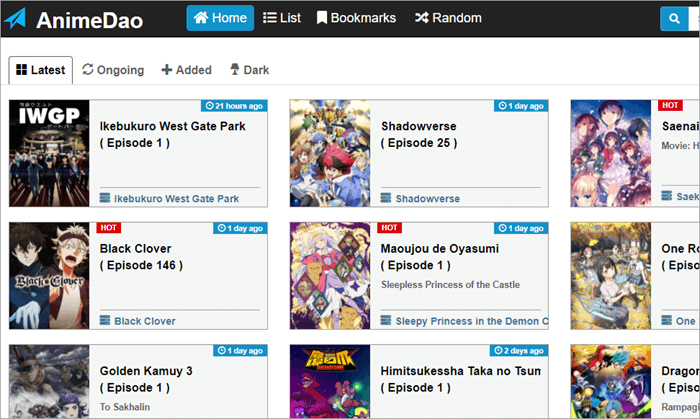The height and width of the screenshot is (419, 700).
Task: Click the Black Clover poster image
Action: [x=49, y=275]
